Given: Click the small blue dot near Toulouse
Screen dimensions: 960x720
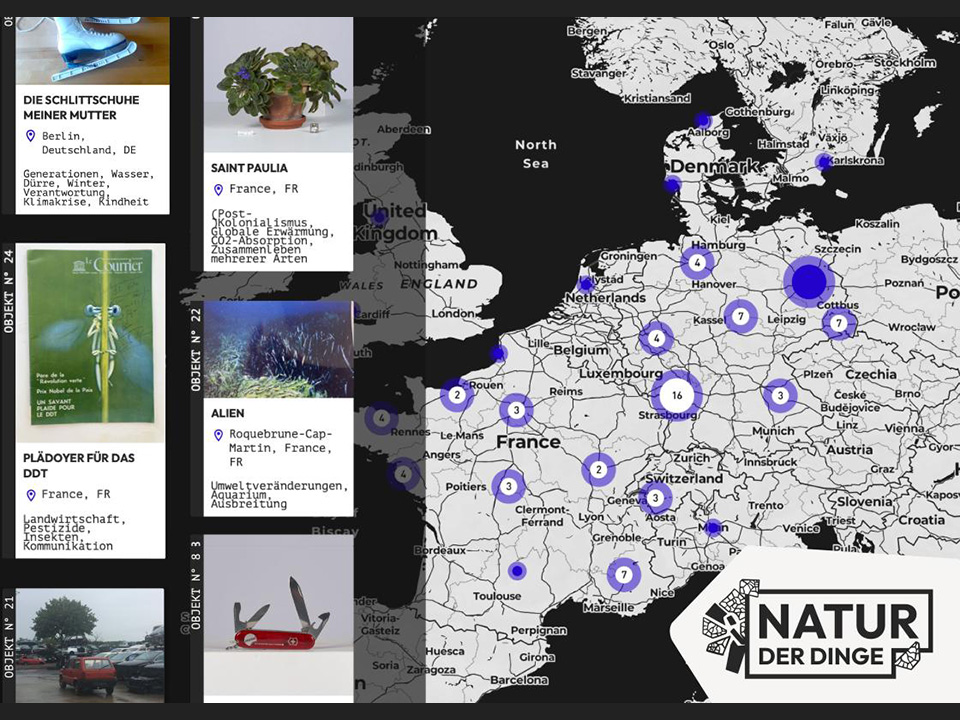Looking at the screenshot, I should click(516, 571).
